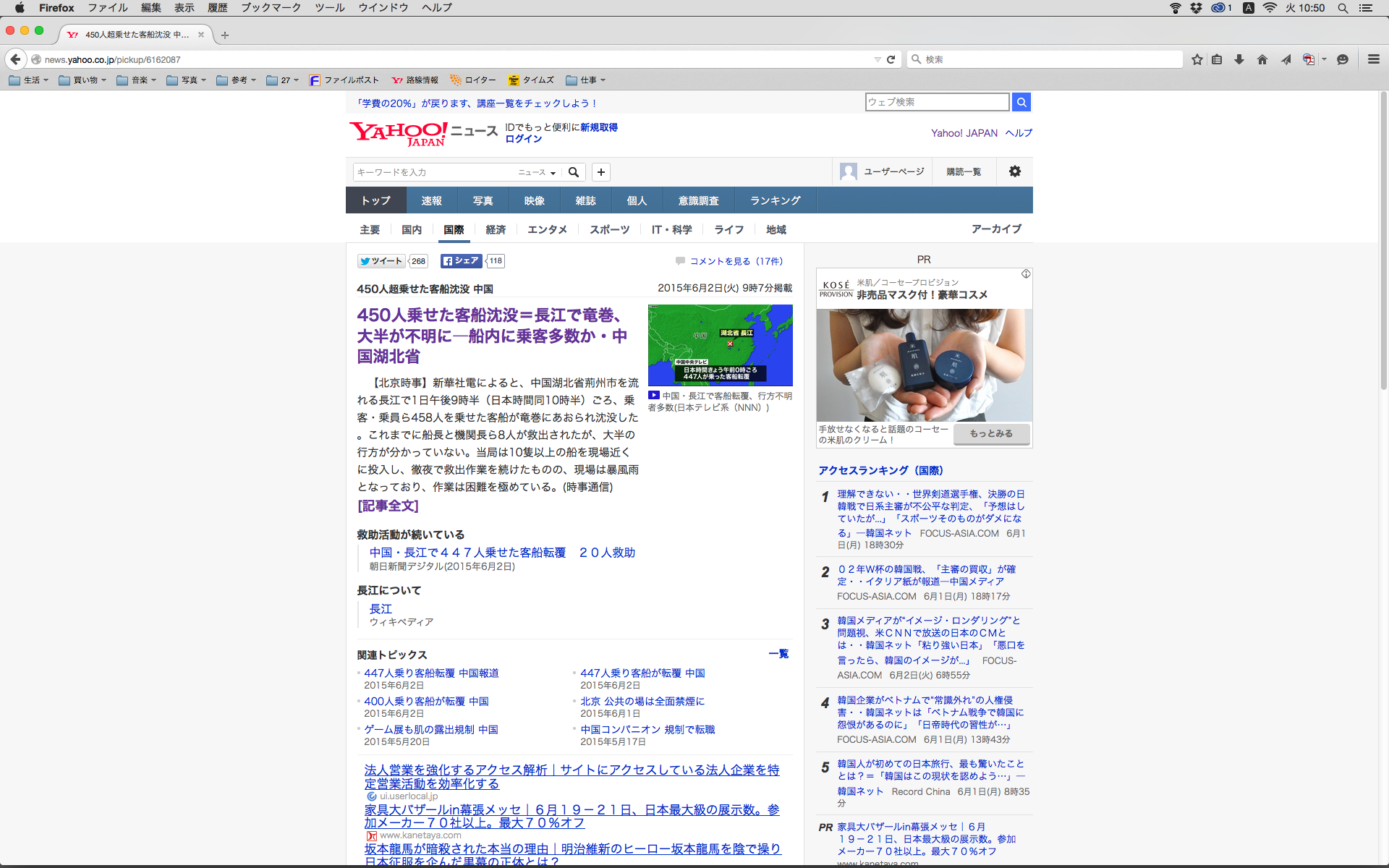Image resolution: width=1389 pixels, height=868 pixels.
Task: Click the Firefox home icon
Action: tap(1262, 59)
